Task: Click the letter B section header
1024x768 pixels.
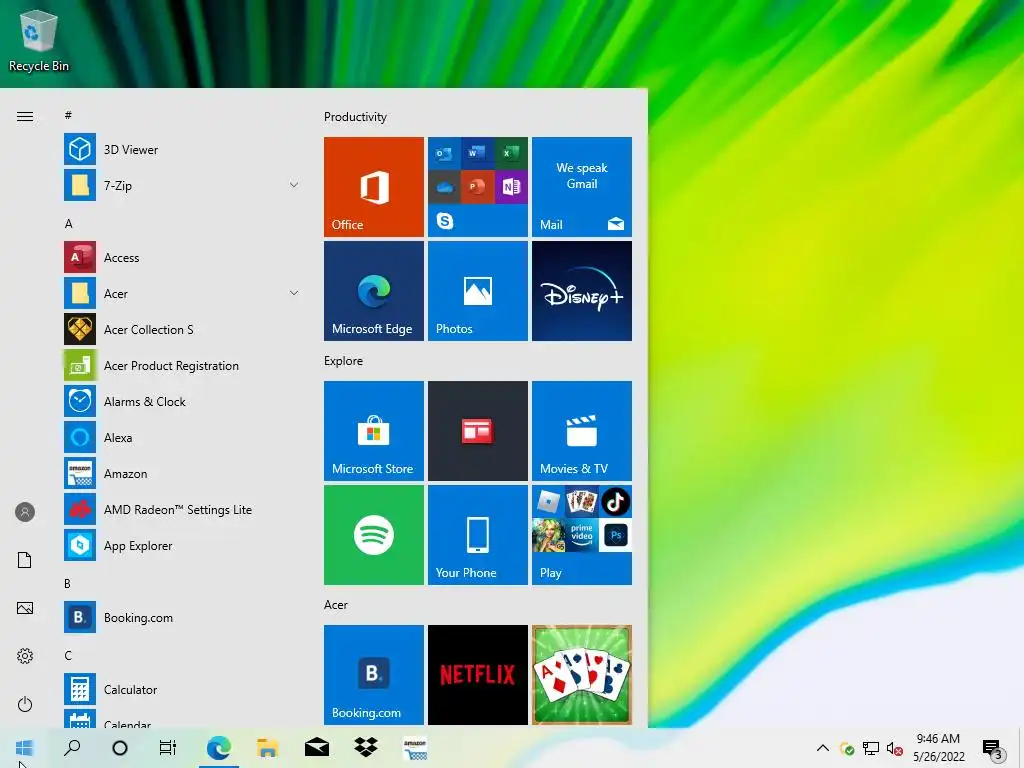Action: point(67,583)
